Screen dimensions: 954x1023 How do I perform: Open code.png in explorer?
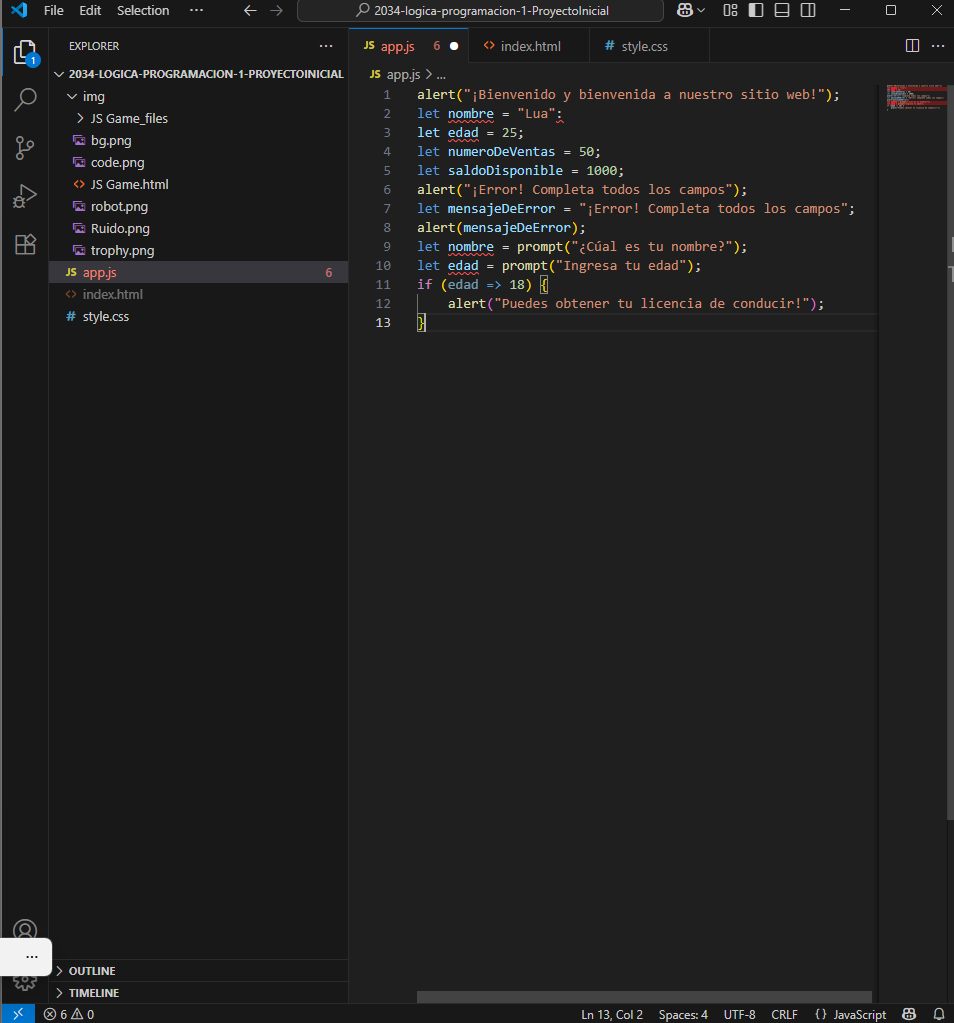pyautogui.click(x=199, y=162)
